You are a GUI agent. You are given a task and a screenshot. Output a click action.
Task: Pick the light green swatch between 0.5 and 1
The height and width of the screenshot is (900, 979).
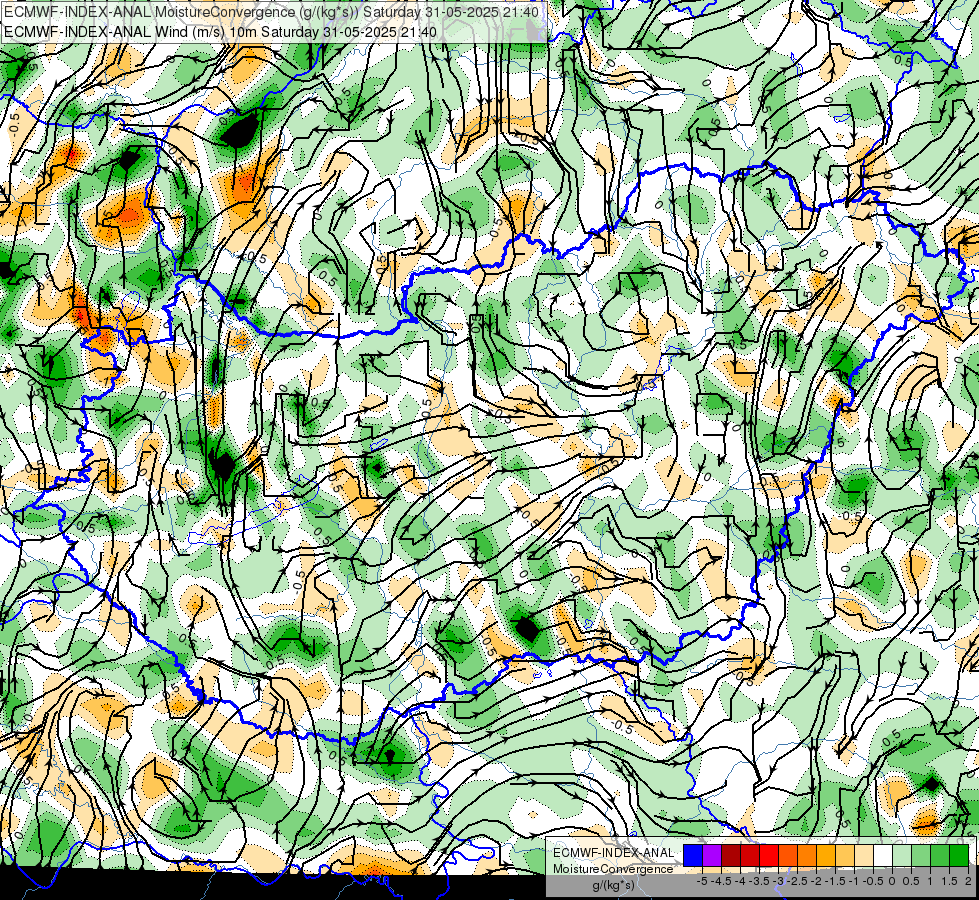(x=921, y=855)
